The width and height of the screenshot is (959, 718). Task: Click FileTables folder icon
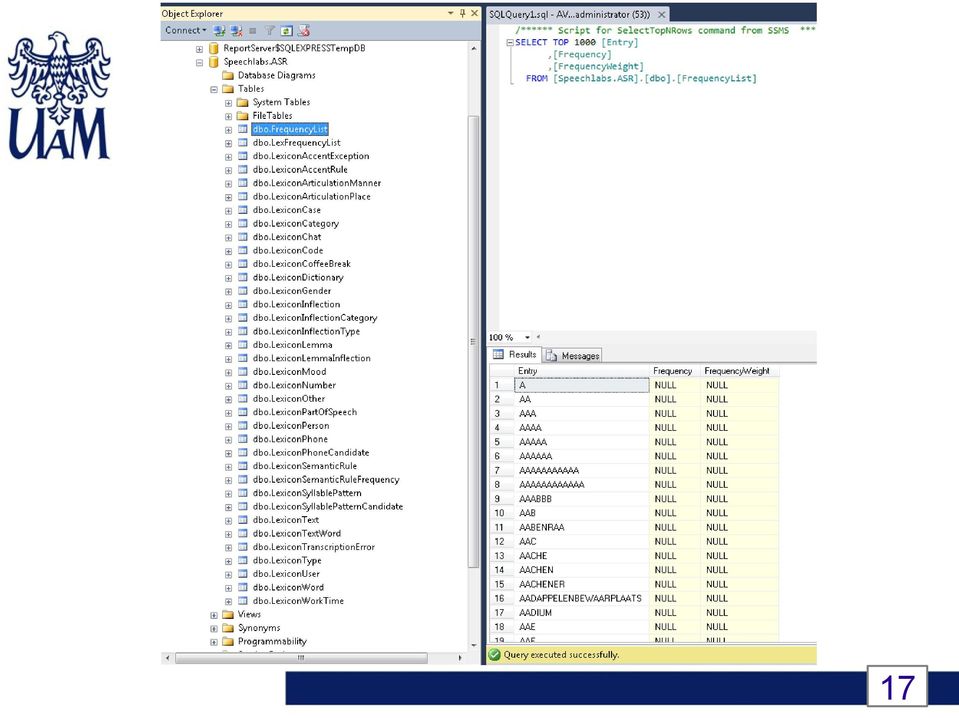coord(242,116)
